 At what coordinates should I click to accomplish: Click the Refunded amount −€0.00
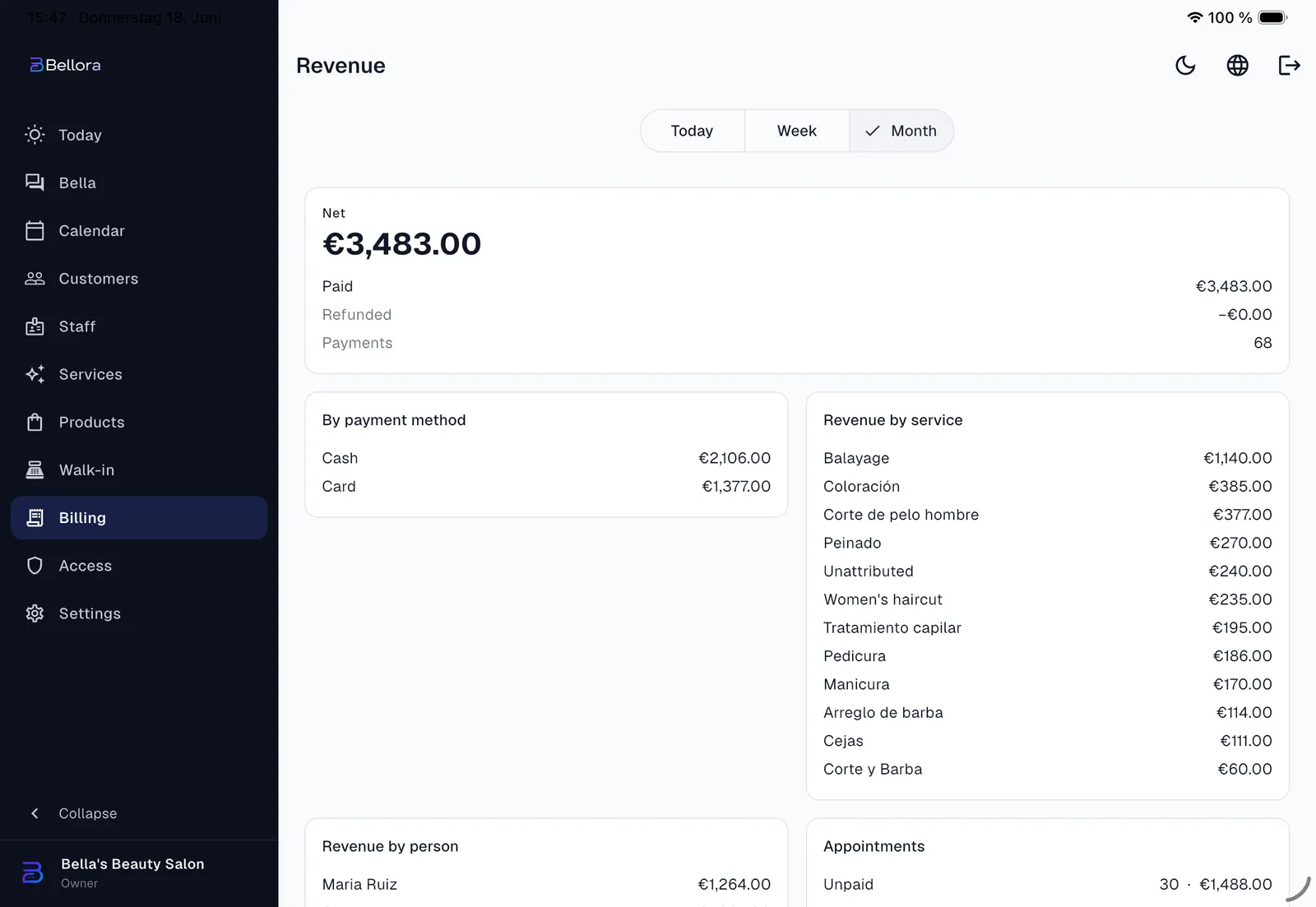tap(1245, 314)
